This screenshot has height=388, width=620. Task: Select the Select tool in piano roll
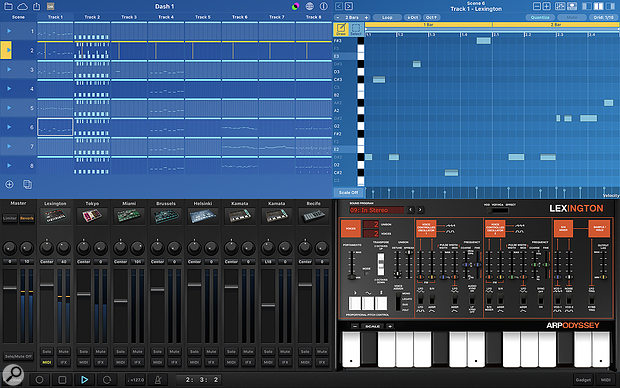[x=356, y=29]
